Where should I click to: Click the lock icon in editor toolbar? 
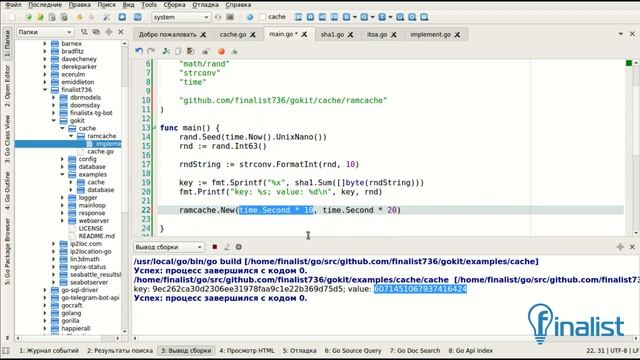click(205, 51)
